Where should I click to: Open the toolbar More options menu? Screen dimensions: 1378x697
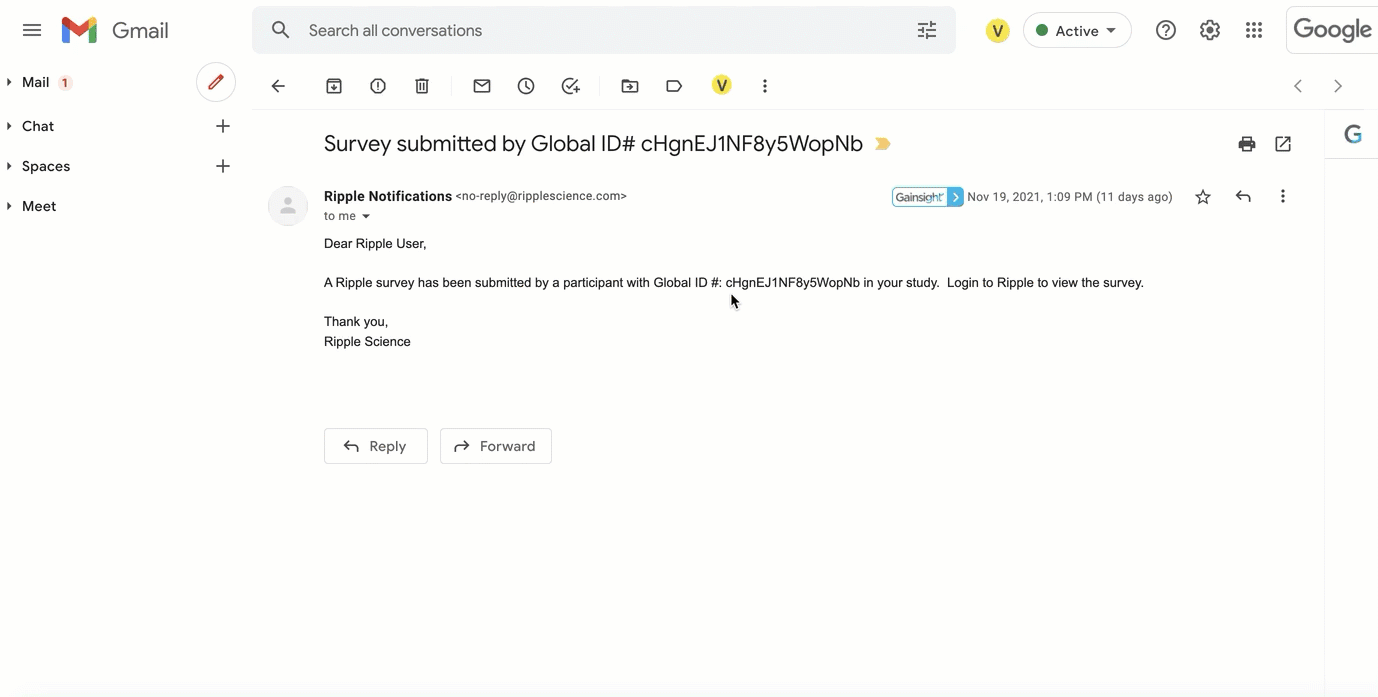(x=765, y=86)
